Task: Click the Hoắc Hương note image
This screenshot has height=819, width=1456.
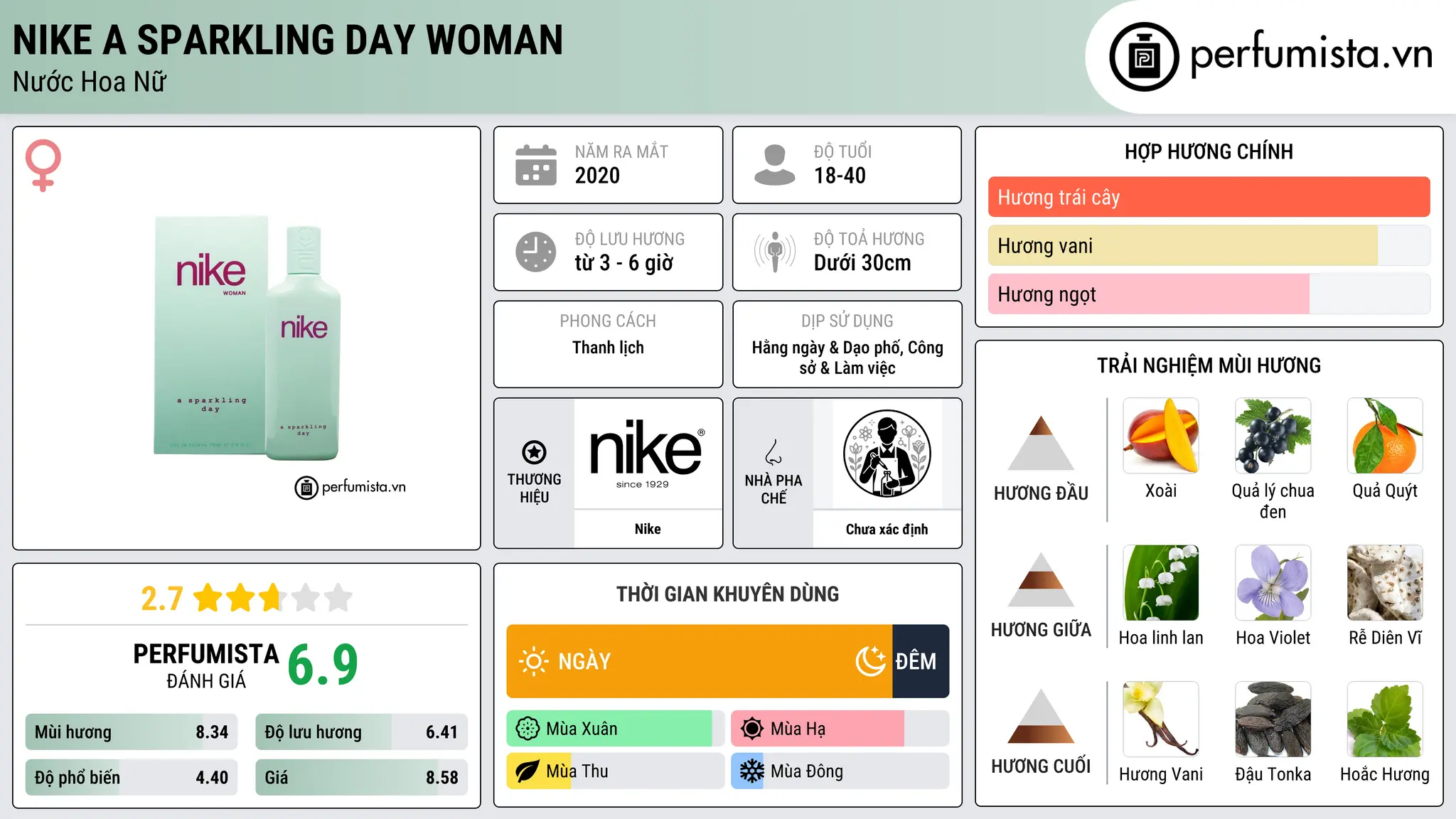Action: (1385, 719)
